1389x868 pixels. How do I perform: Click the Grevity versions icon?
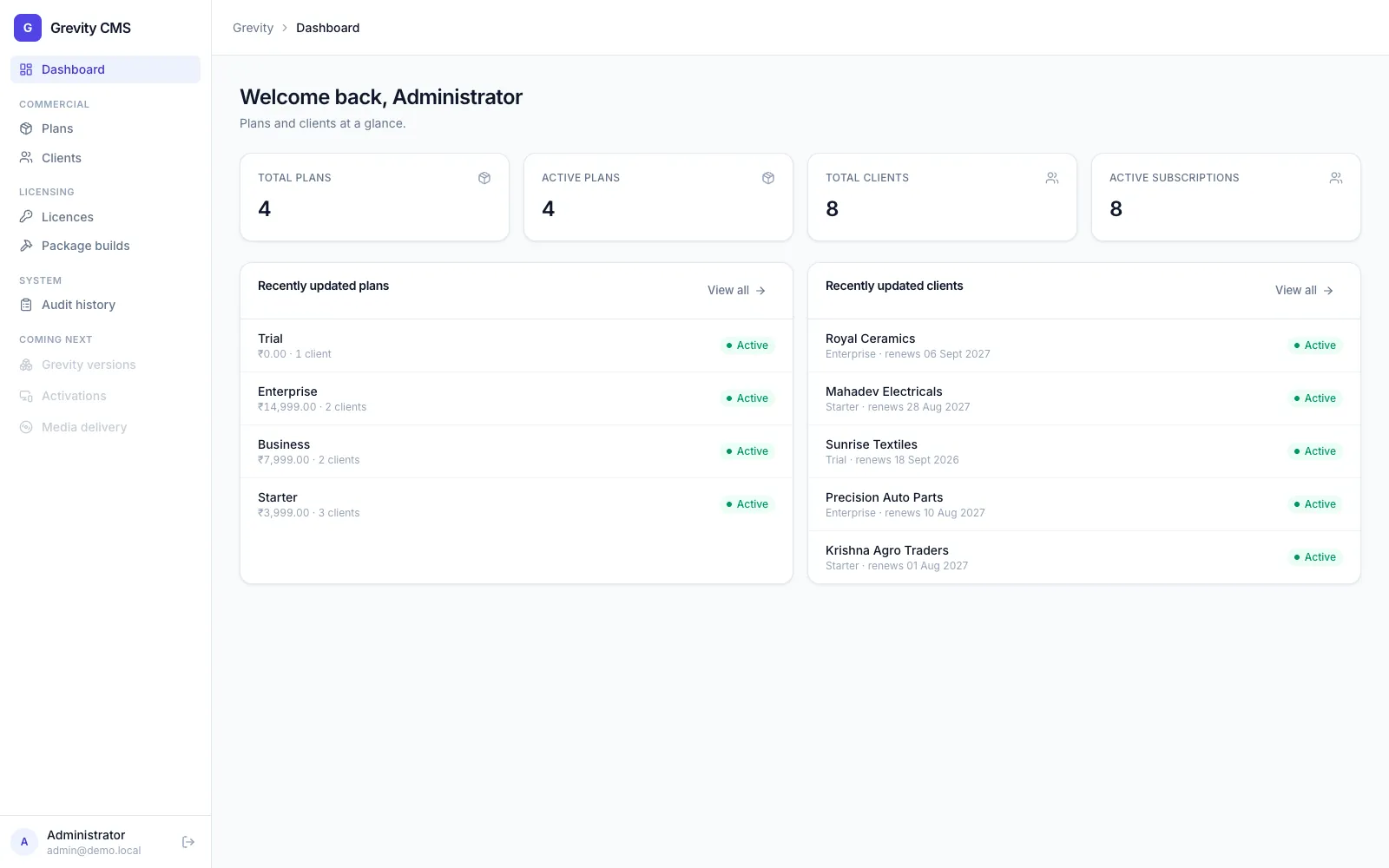click(26, 365)
